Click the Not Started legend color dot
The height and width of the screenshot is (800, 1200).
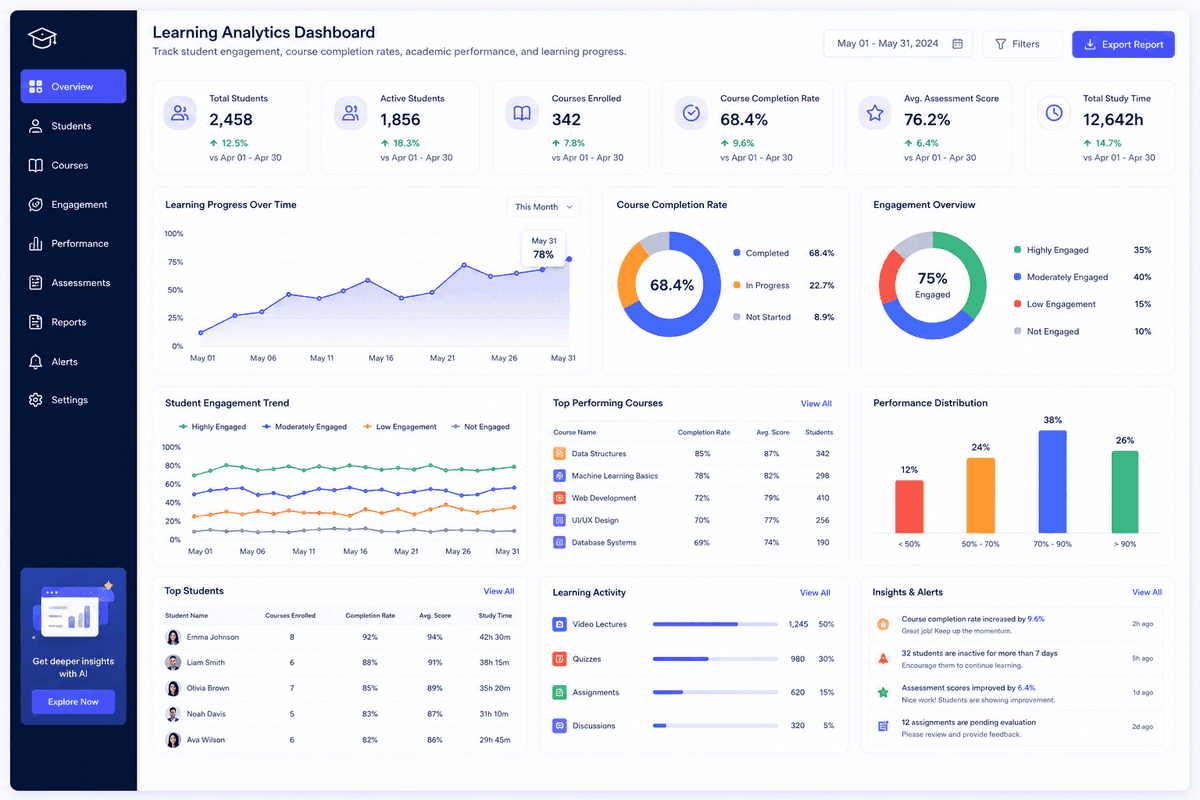coord(737,317)
